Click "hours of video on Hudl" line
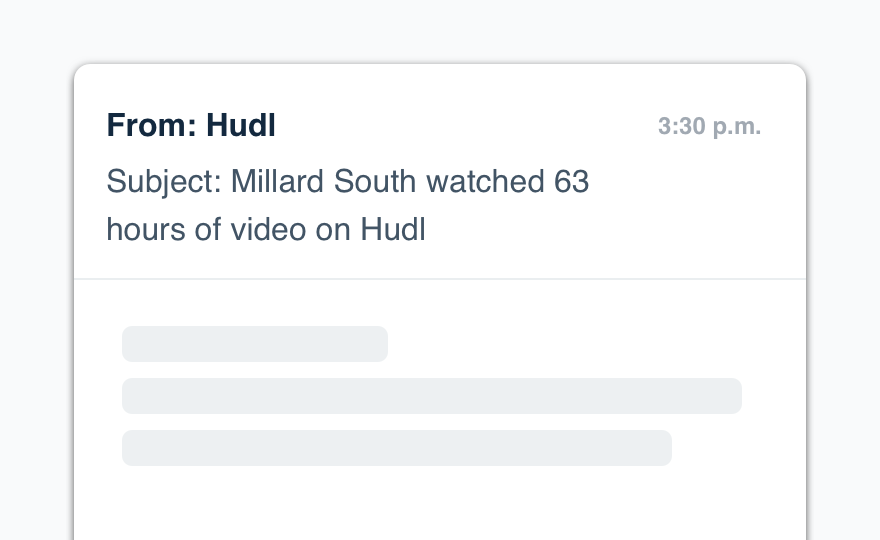Image resolution: width=880 pixels, height=540 pixels. click(x=266, y=230)
